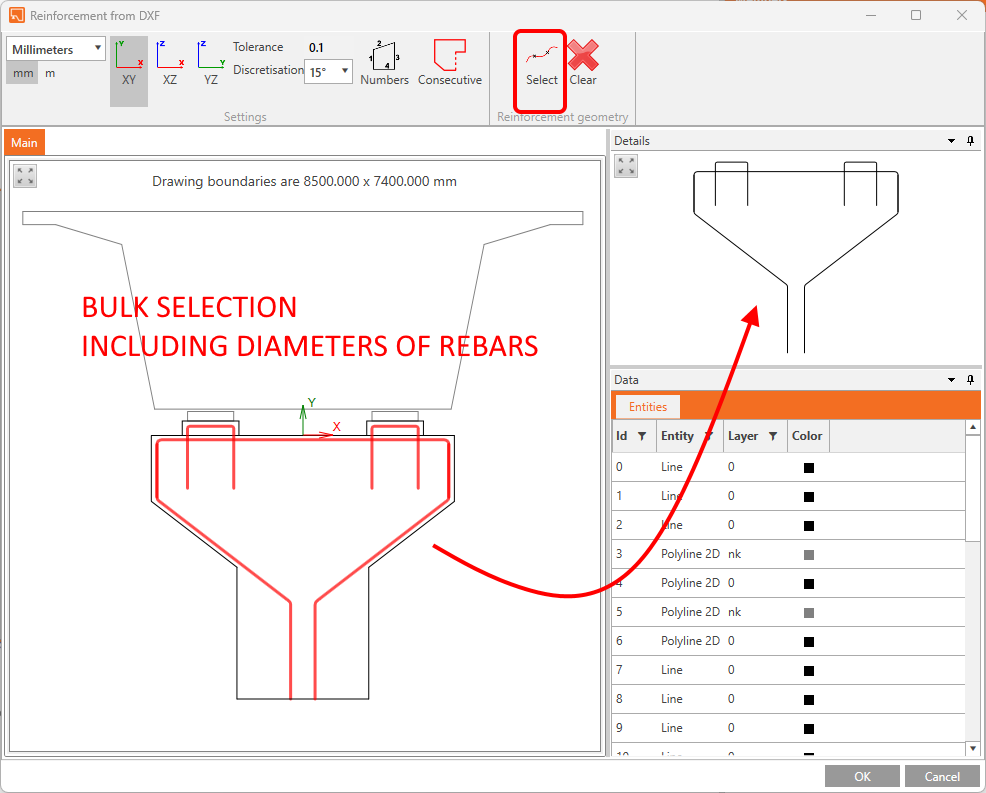The width and height of the screenshot is (986, 793).
Task: Sort by the Color column header
Action: tap(807, 436)
